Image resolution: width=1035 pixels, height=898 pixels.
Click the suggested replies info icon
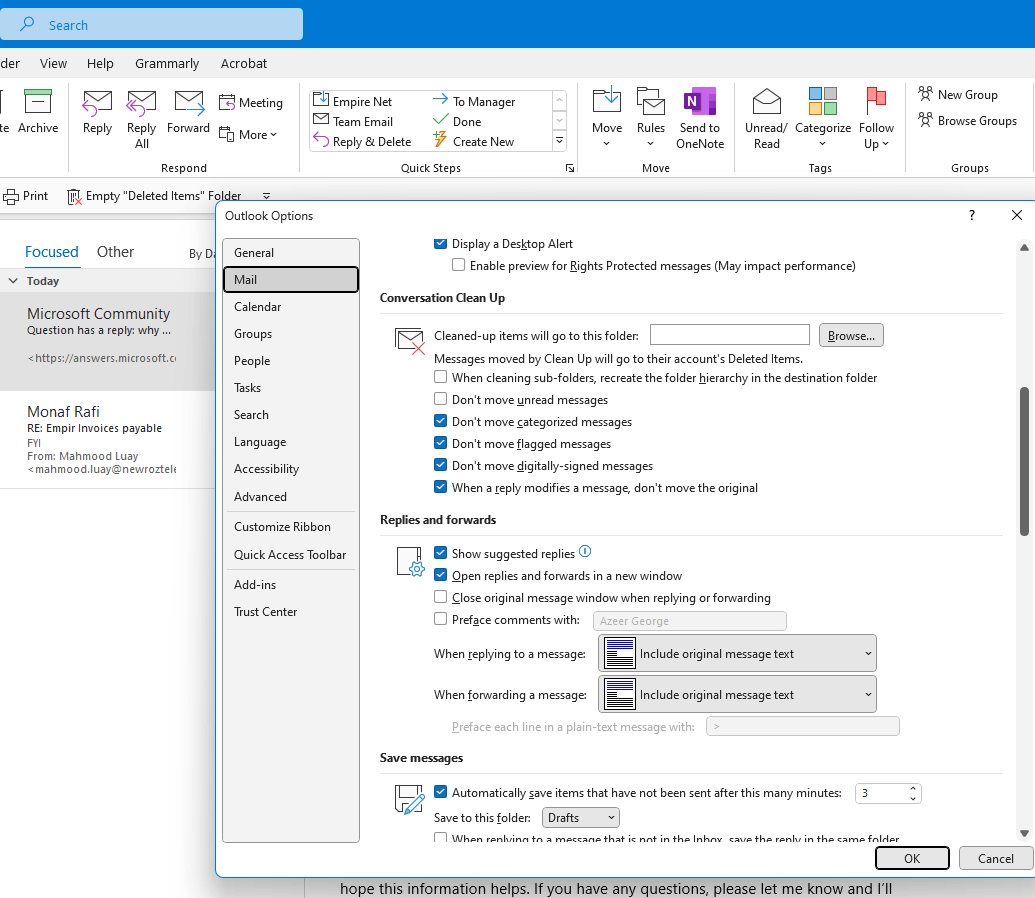tap(585, 551)
